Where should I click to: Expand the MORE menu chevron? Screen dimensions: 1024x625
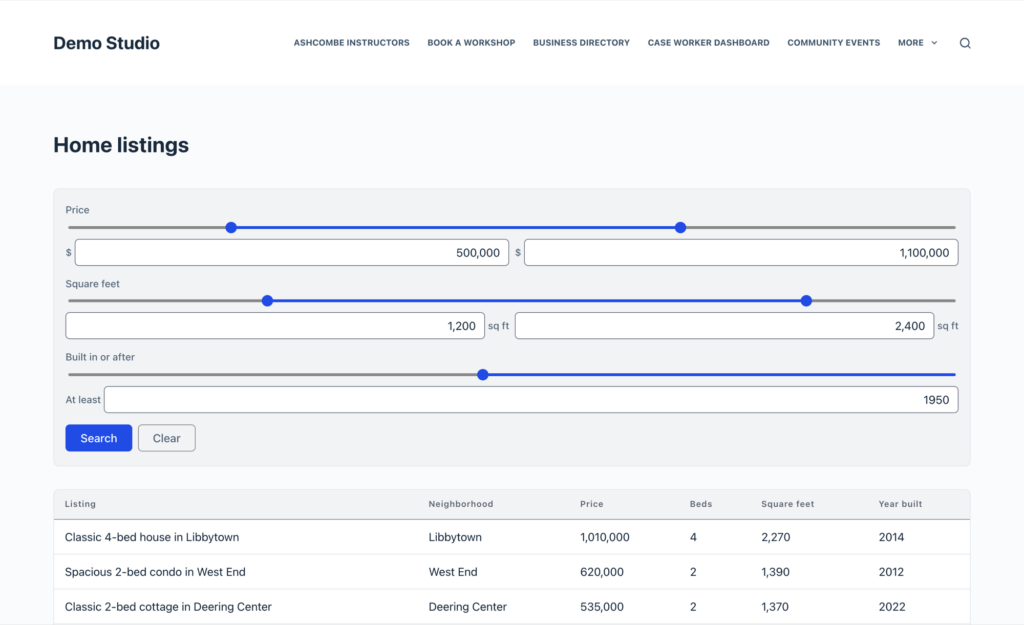934,43
